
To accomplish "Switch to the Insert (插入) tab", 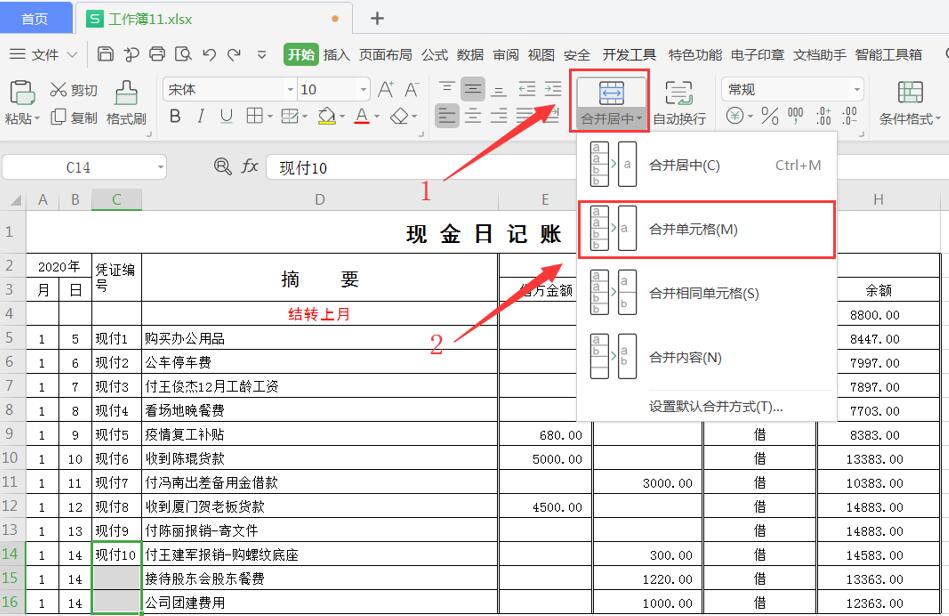I will pos(337,55).
